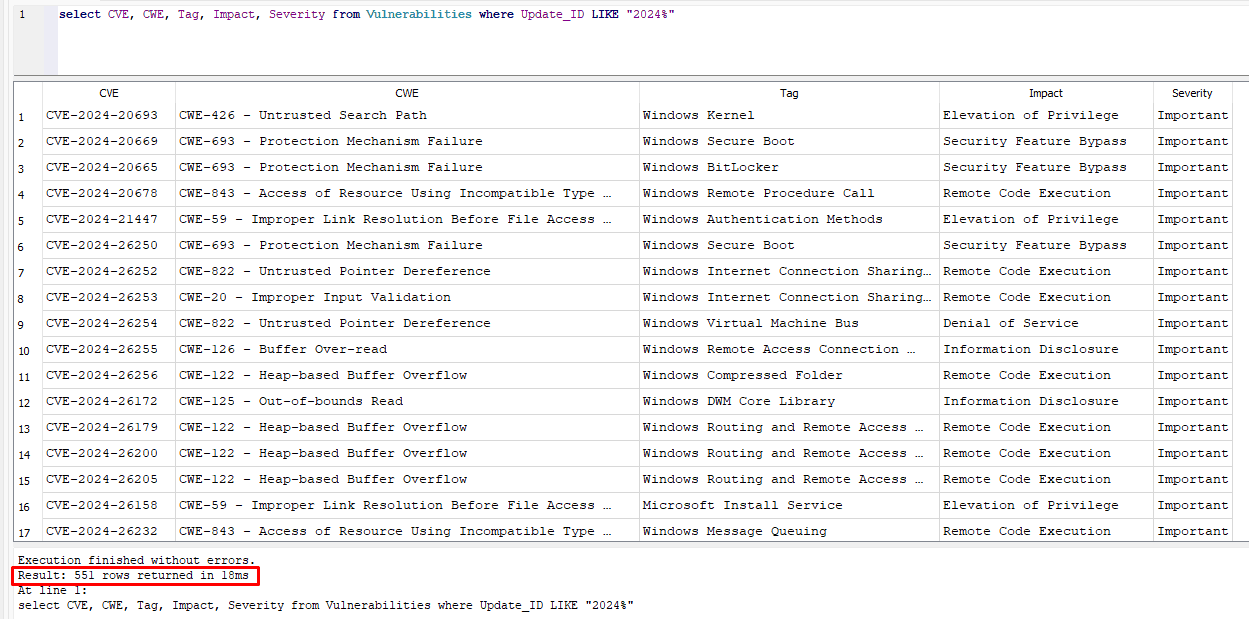
Task: Click the Impact column header
Action: (1046, 93)
